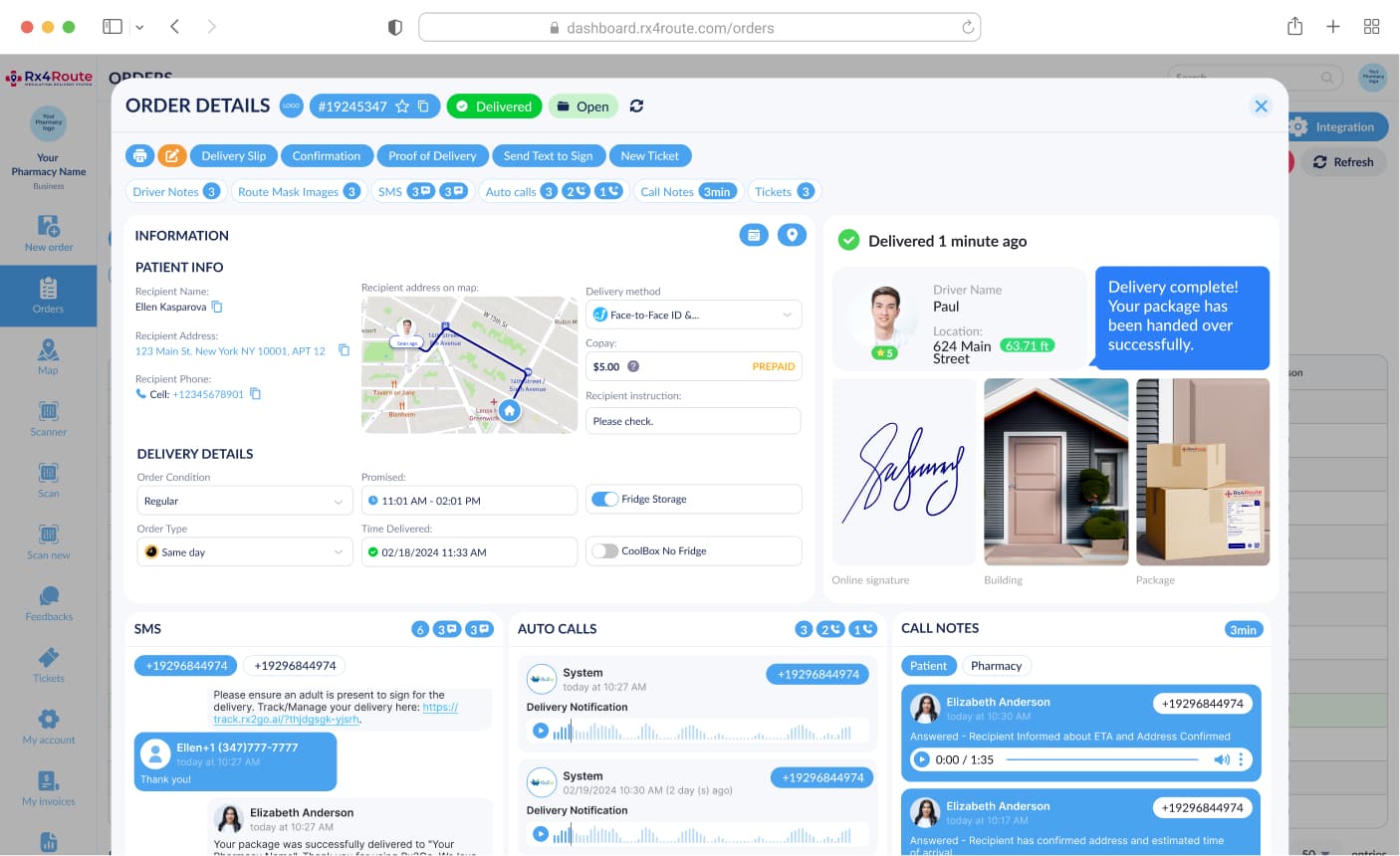This screenshot has width=1400, height=856.
Task: Mute the call note audio recording
Action: point(1221,759)
